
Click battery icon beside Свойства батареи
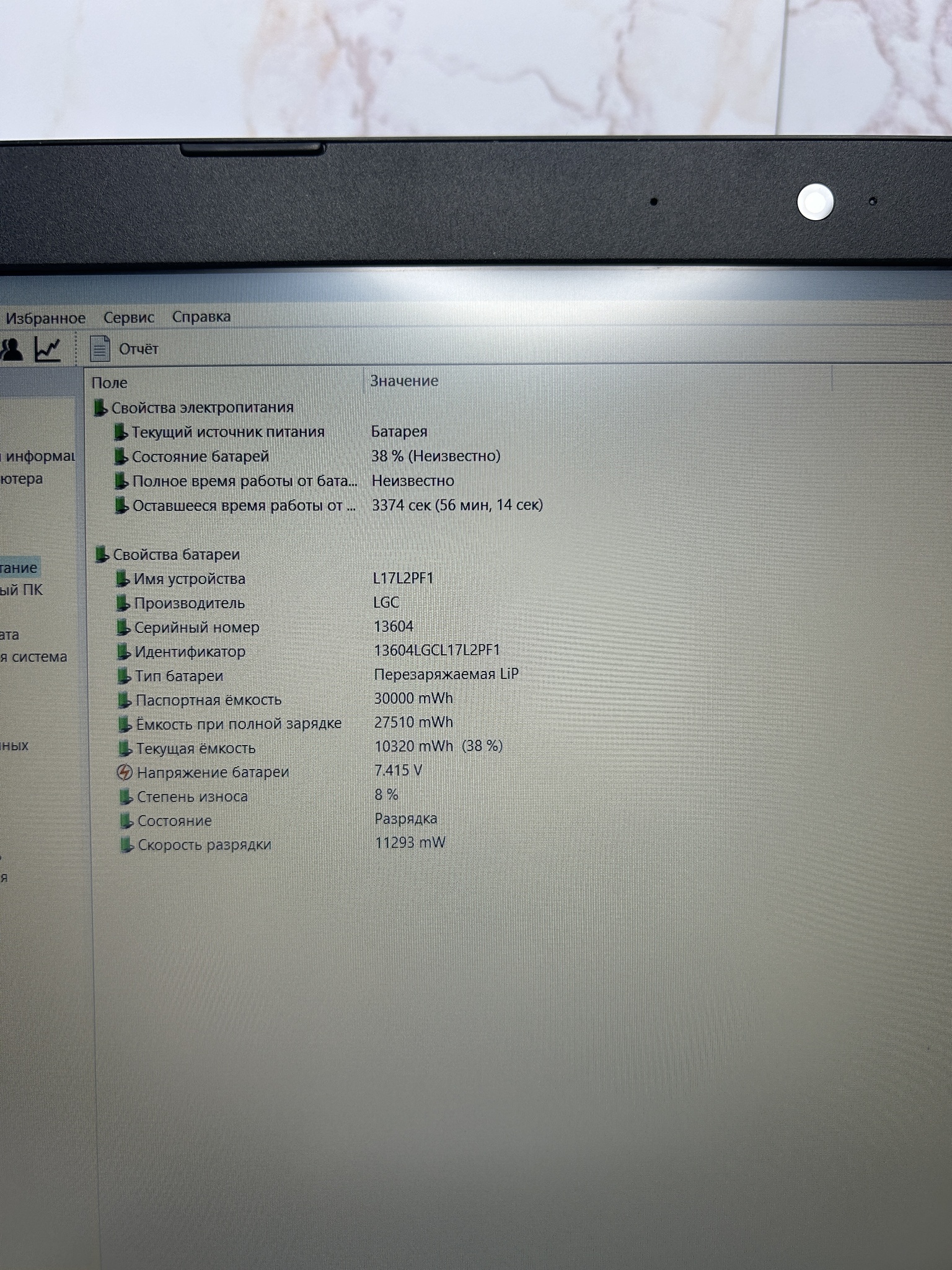pyautogui.click(x=102, y=554)
